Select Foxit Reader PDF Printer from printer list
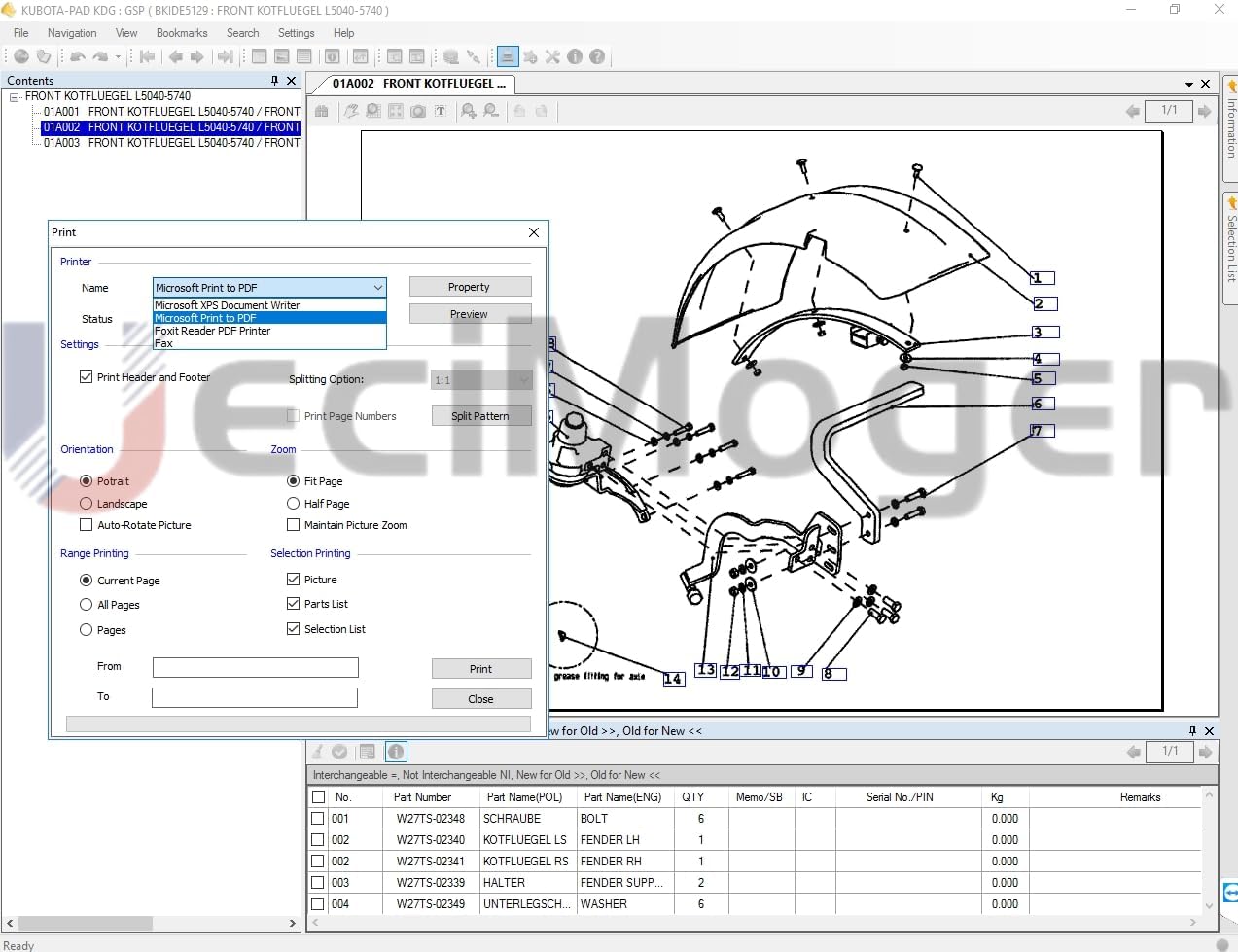This screenshot has width=1238, height=952. tap(213, 331)
